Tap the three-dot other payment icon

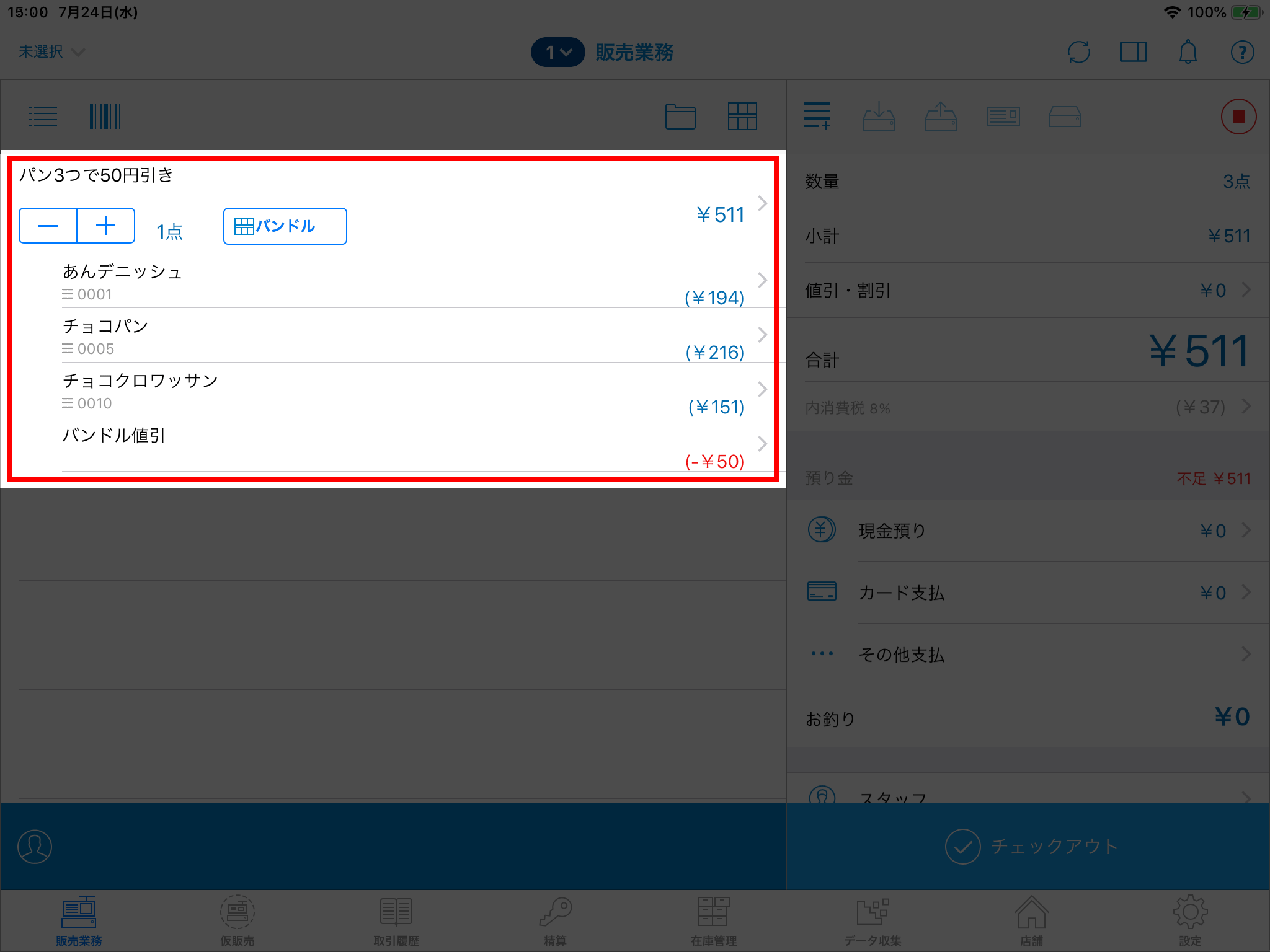click(822, 654)
